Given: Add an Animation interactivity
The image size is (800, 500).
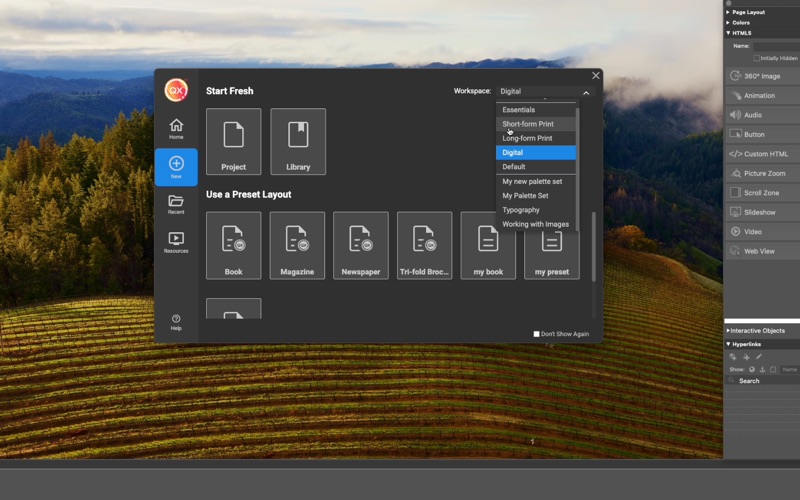Looking at the screenshot, I should (762, 95).
